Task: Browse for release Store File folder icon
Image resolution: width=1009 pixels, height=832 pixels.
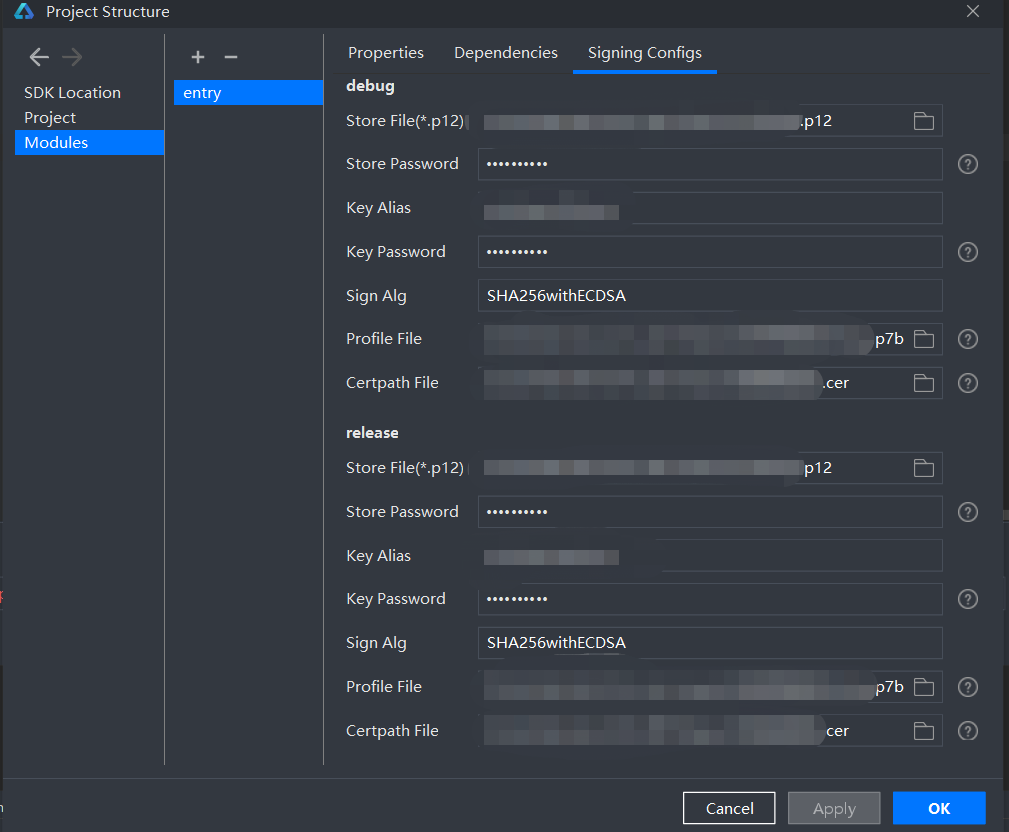Action: [923, 468]
